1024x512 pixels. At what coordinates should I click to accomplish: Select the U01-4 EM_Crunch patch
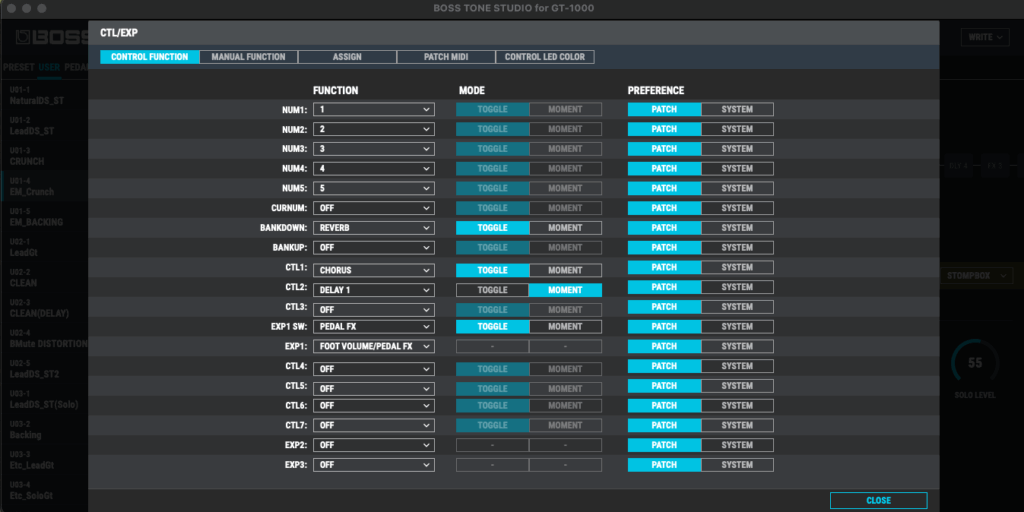tap(44, 187)
